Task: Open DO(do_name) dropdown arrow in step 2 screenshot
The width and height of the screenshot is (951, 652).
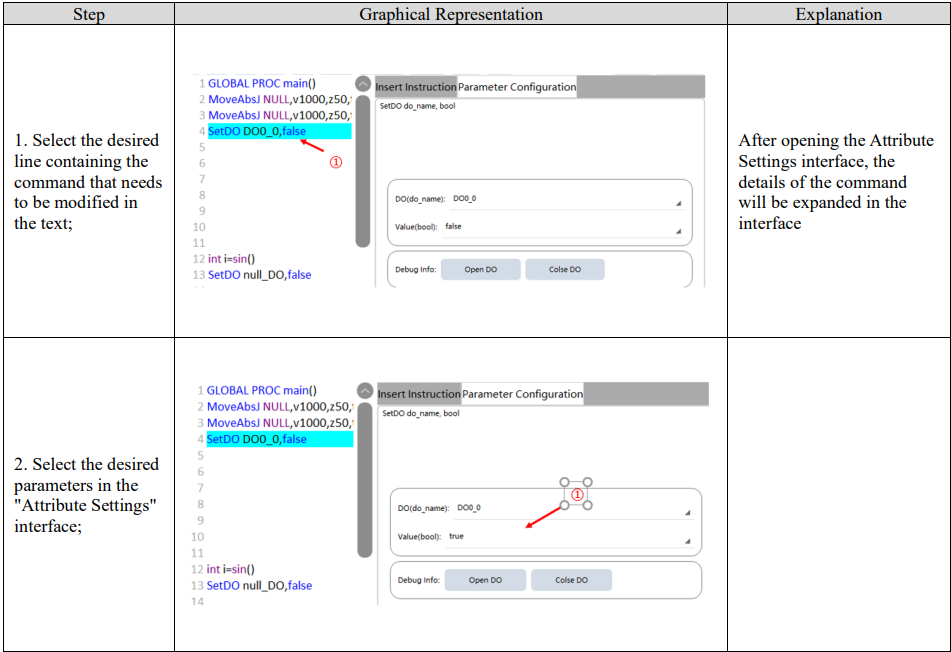Action: pyautogui.click(x=687, y=513)
